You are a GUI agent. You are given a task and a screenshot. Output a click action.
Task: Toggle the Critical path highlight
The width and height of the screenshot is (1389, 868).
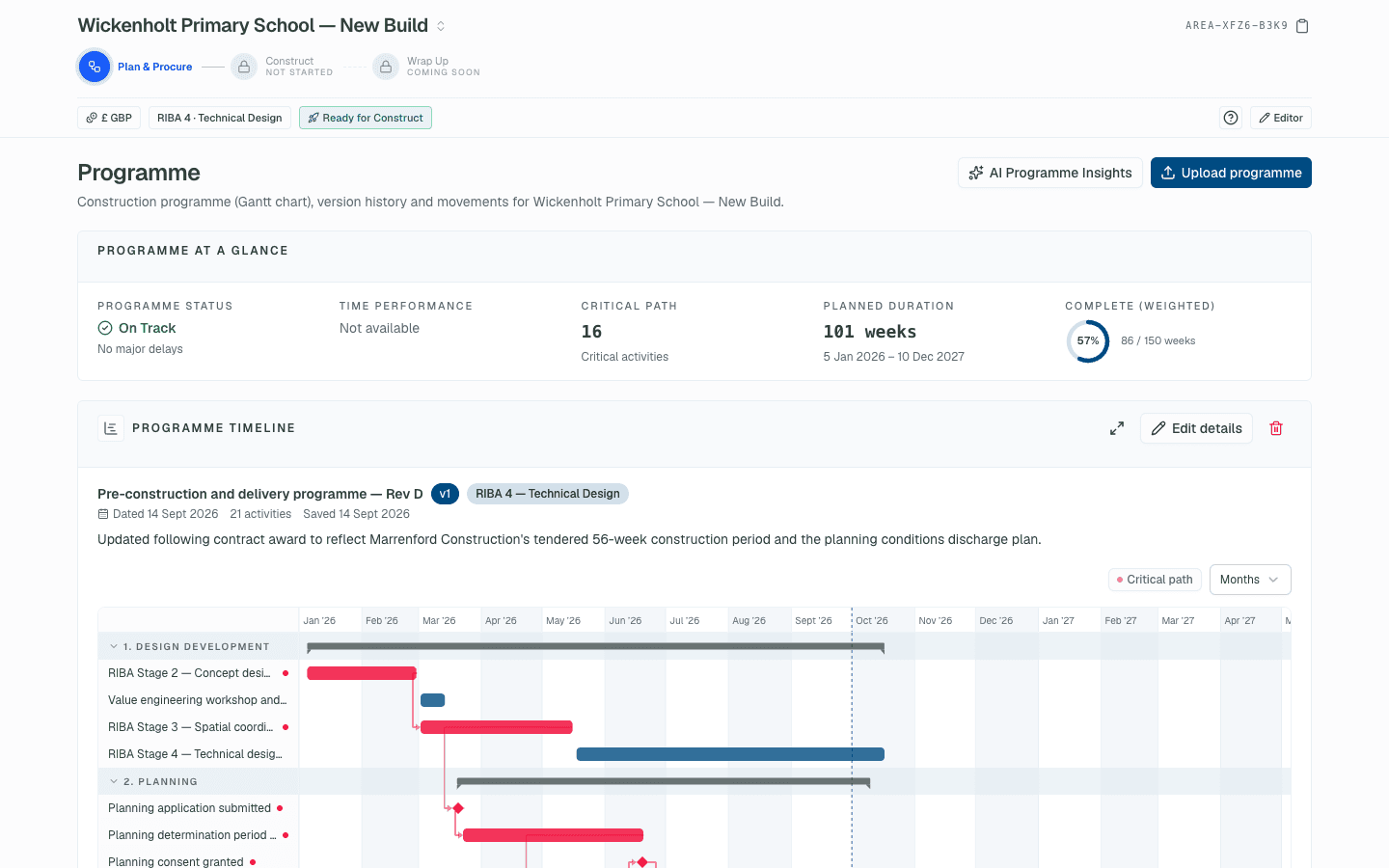1155,580
